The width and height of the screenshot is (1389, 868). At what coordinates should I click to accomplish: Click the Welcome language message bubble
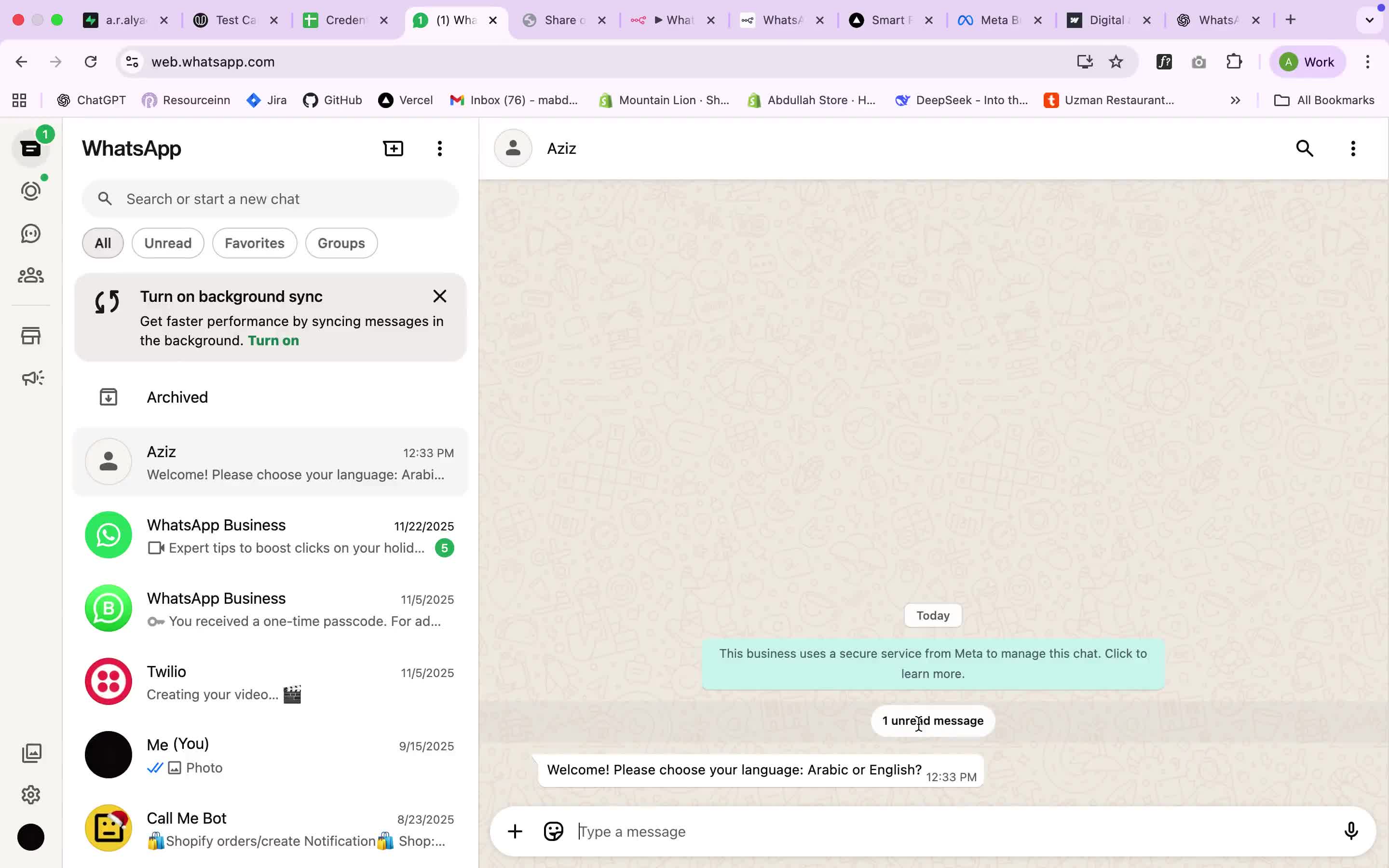[761, 771]
